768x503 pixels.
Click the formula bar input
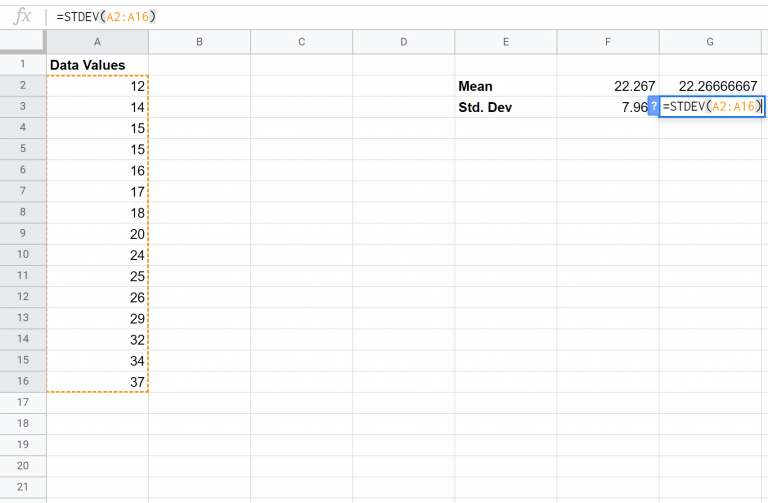pos(400,17)
